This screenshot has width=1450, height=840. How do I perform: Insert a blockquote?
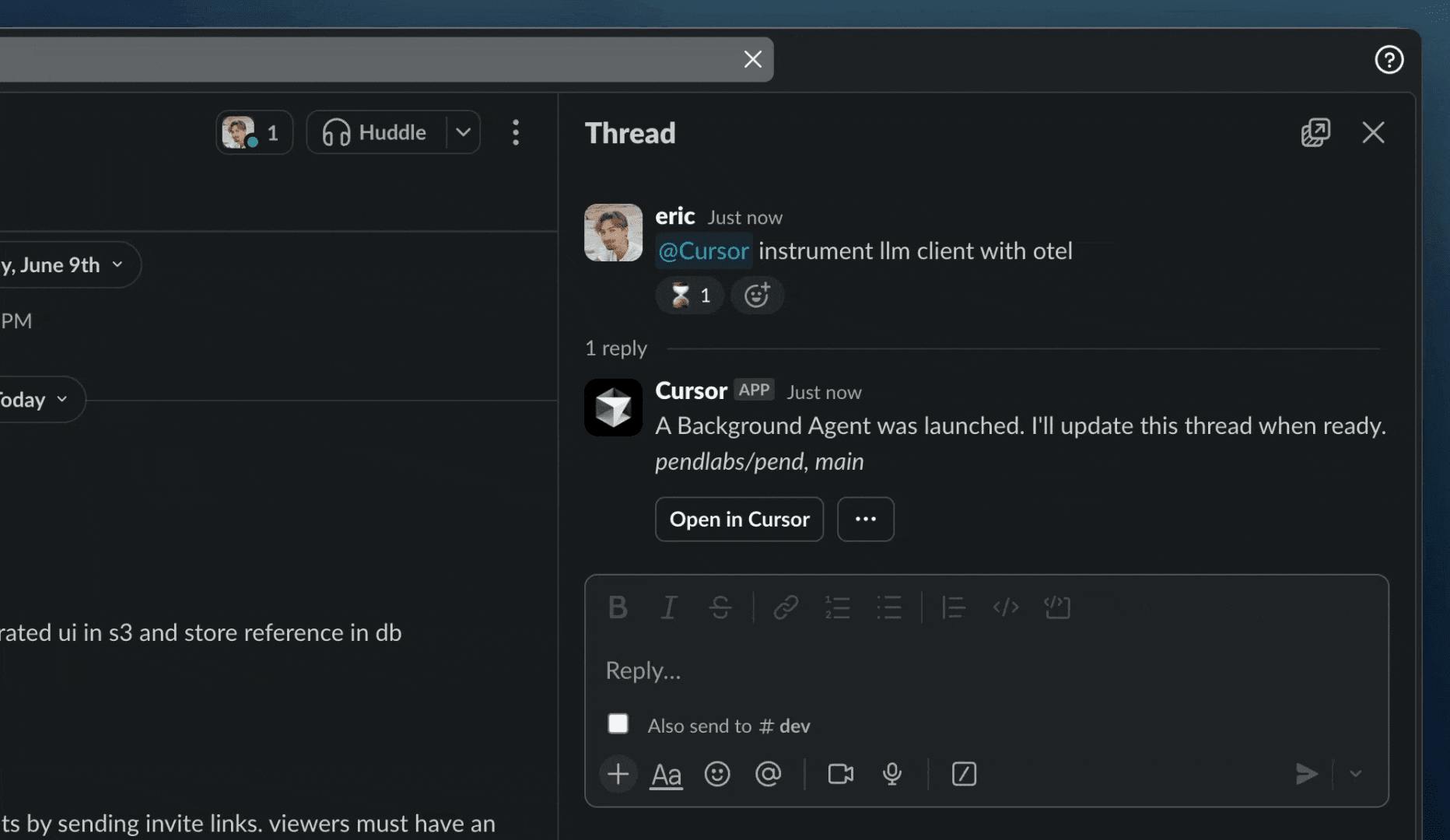click(954, 607)
